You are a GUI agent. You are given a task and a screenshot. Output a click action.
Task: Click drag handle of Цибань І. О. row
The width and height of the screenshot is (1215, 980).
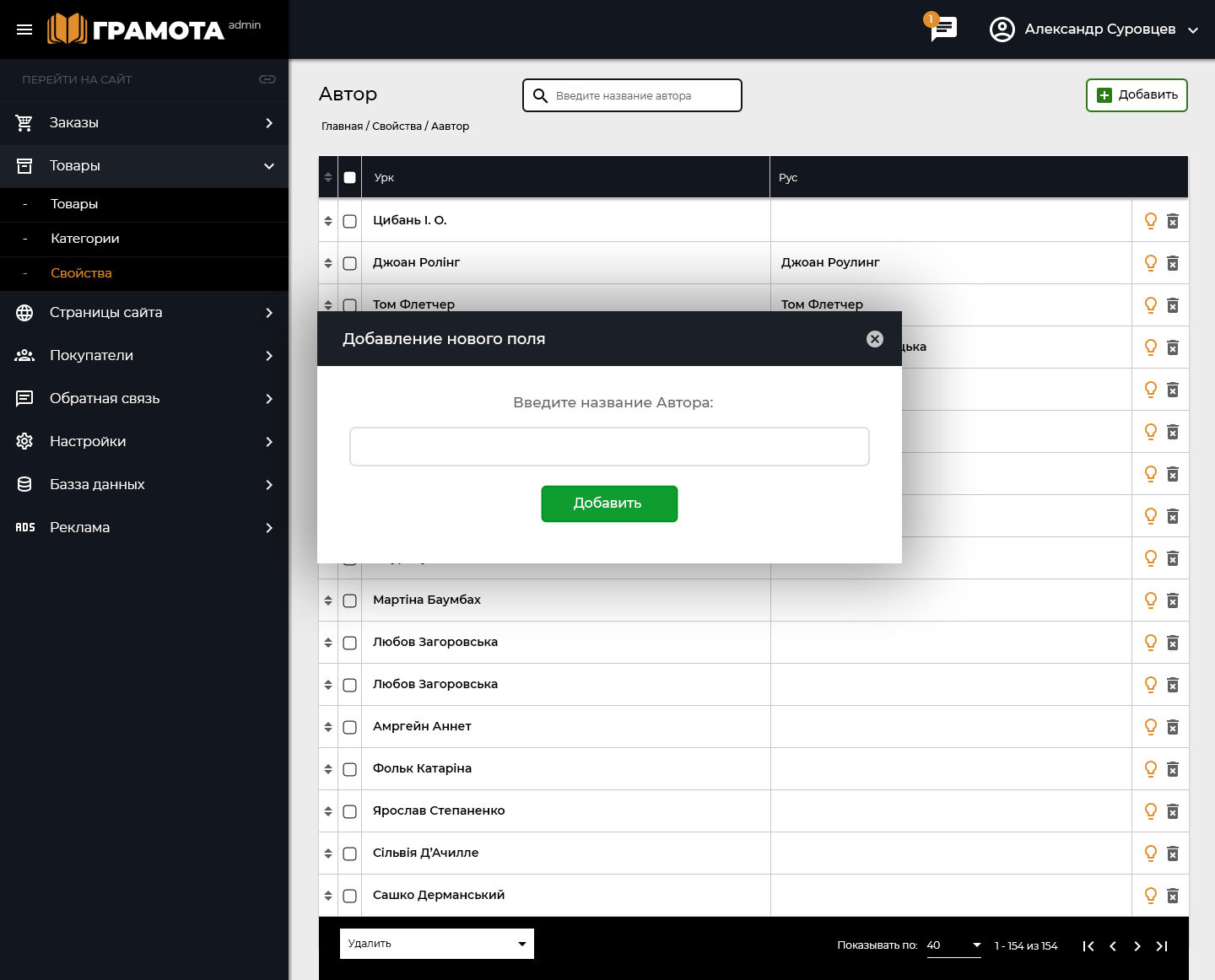[x=328, y=221]
